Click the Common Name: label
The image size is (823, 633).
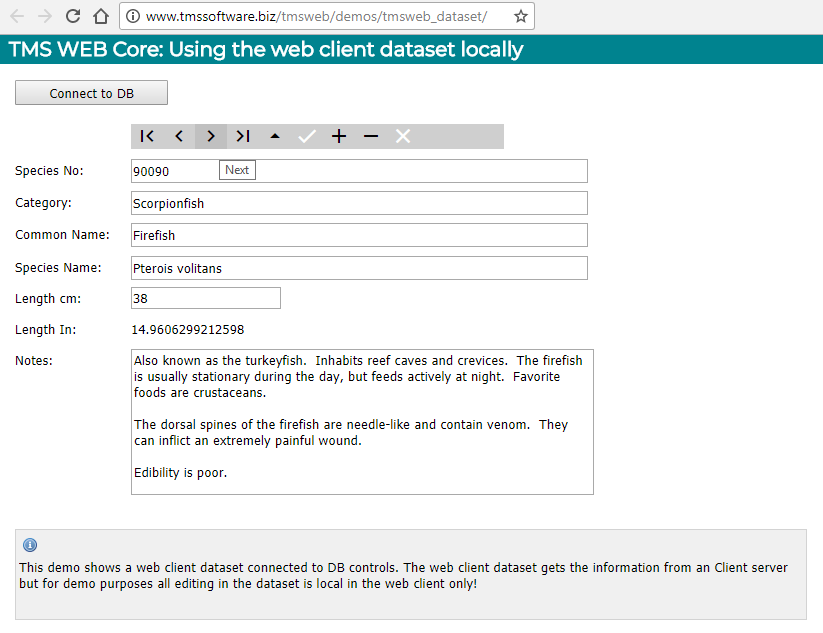tap(62, 235)
